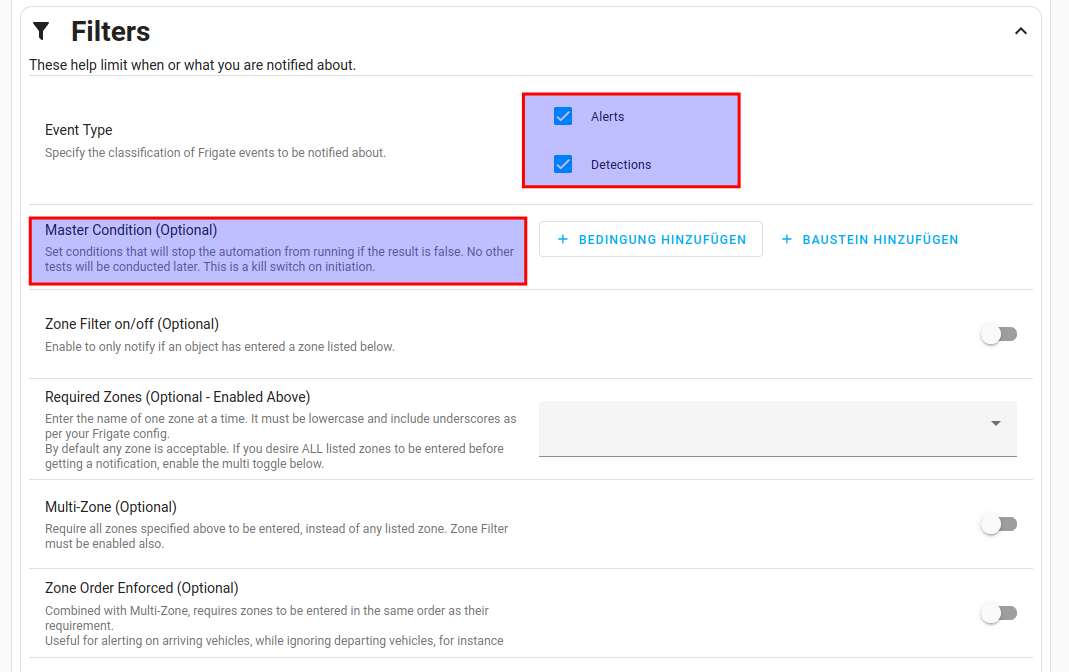Click the Alerts label text
The image size is (1069, 672).
coord(607,116)
